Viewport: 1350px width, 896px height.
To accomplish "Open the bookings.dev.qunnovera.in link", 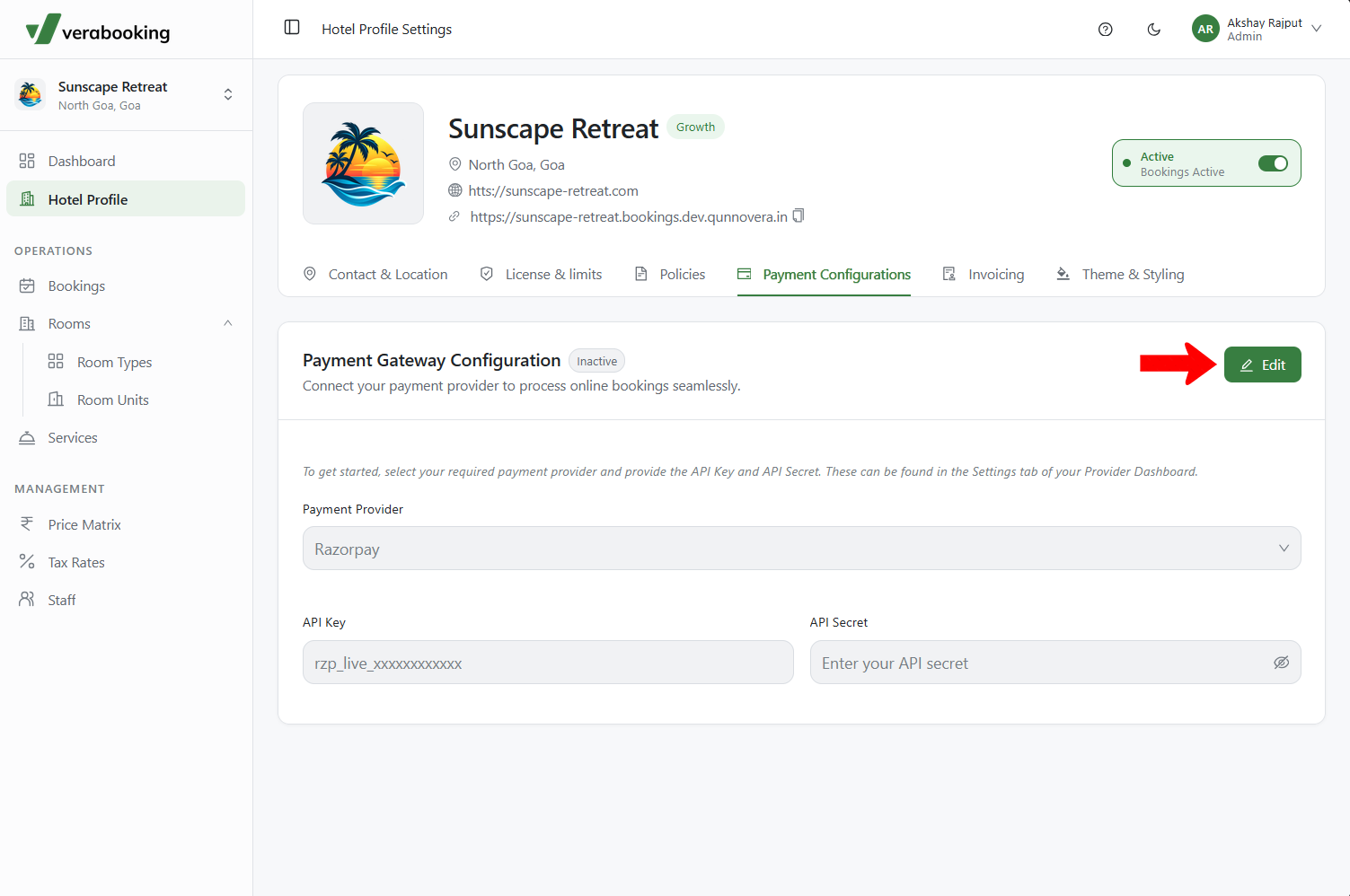I will (629, 216).
